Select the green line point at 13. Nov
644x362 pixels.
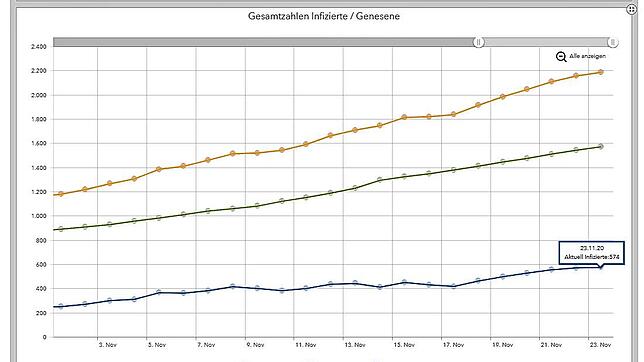(355, 188)
